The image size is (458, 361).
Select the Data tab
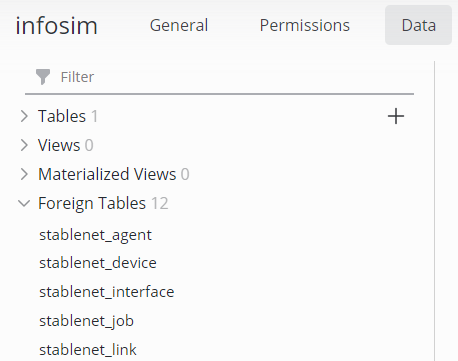[418, 25]
